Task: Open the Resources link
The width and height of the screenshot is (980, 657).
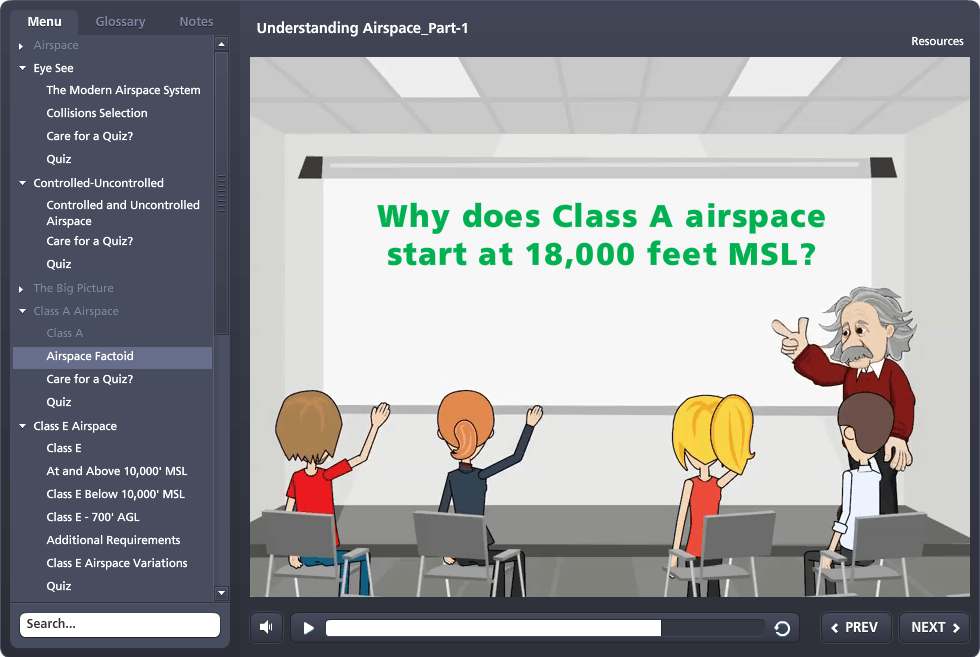Action: [937, 41]
